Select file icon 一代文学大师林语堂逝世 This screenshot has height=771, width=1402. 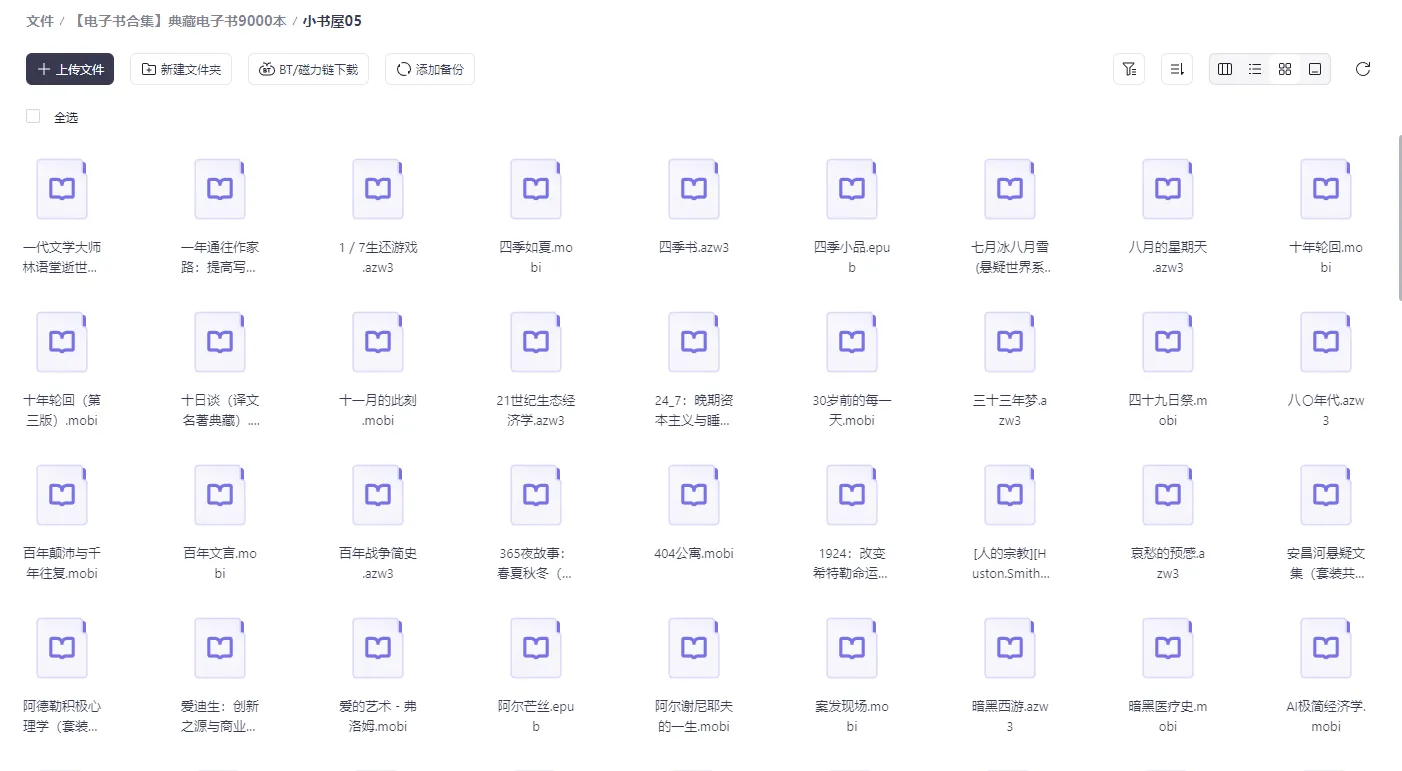pos(62,188)
